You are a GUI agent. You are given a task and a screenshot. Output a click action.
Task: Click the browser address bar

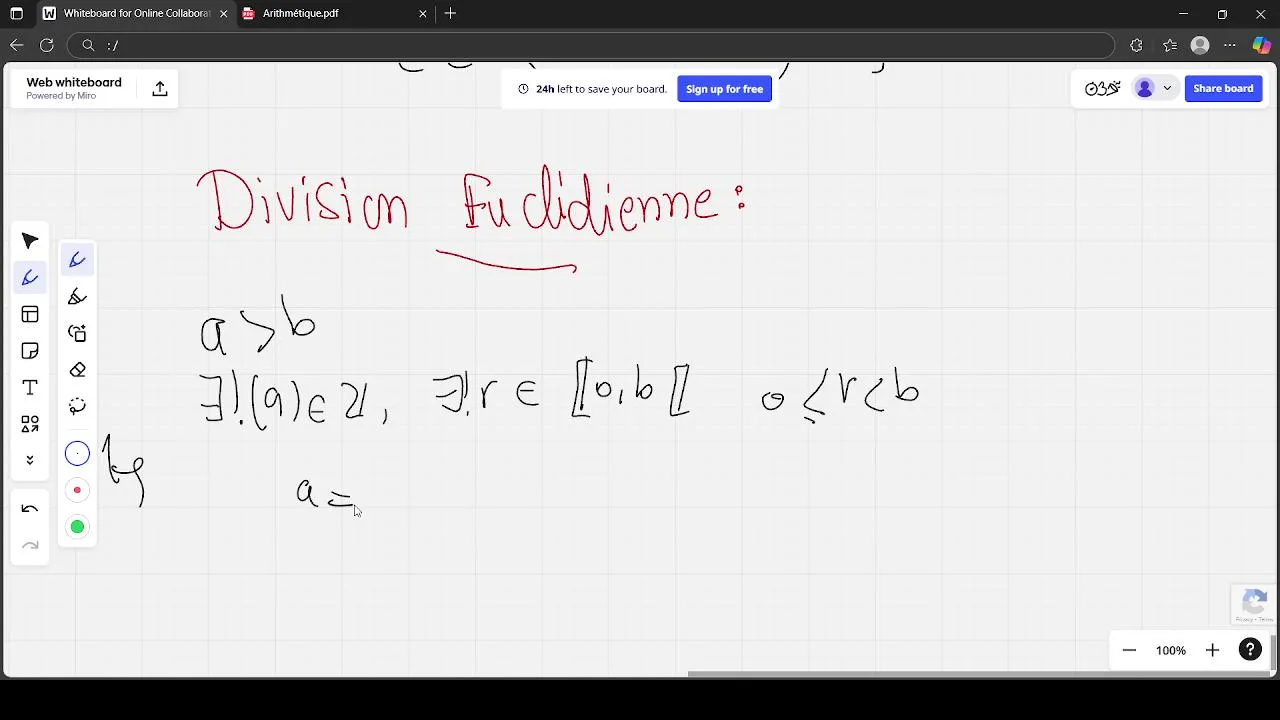(590, 45)
